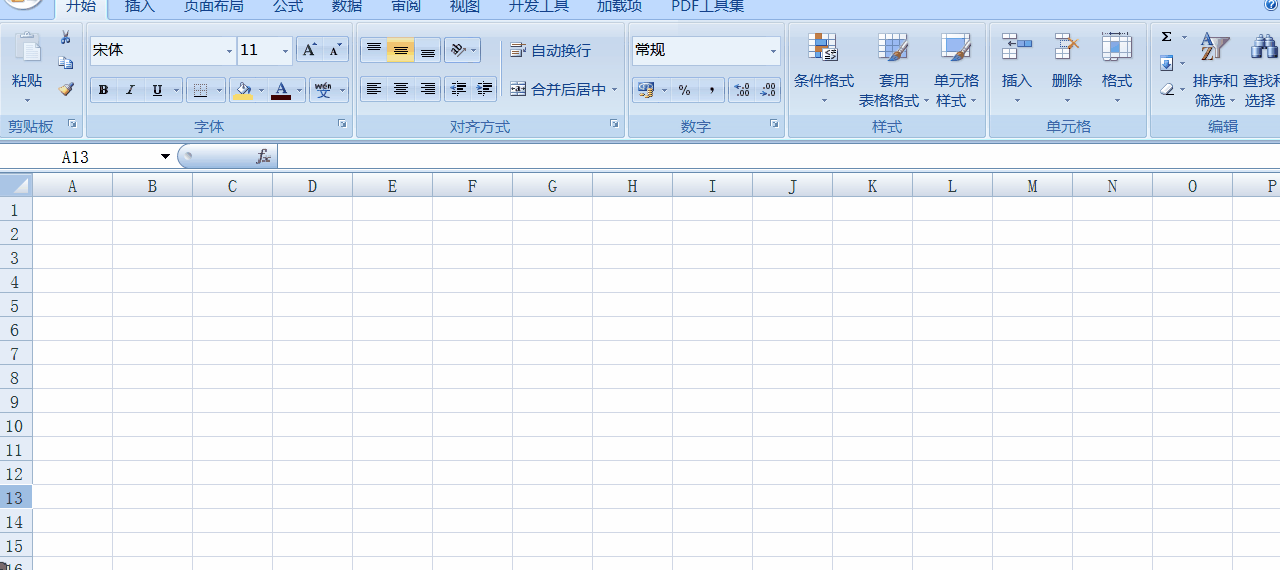Click the Insert cells (插入) icon
The image size is (1280, 570).
(x=1017, y=47)
